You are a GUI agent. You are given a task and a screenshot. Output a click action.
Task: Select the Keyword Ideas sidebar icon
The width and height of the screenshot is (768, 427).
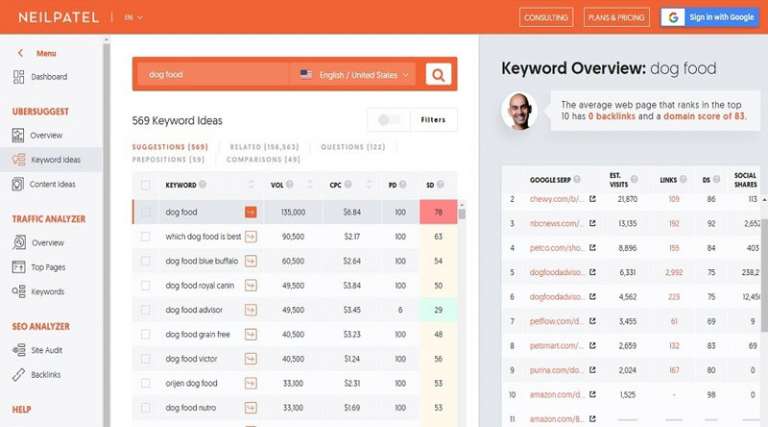tap(19, 160)
